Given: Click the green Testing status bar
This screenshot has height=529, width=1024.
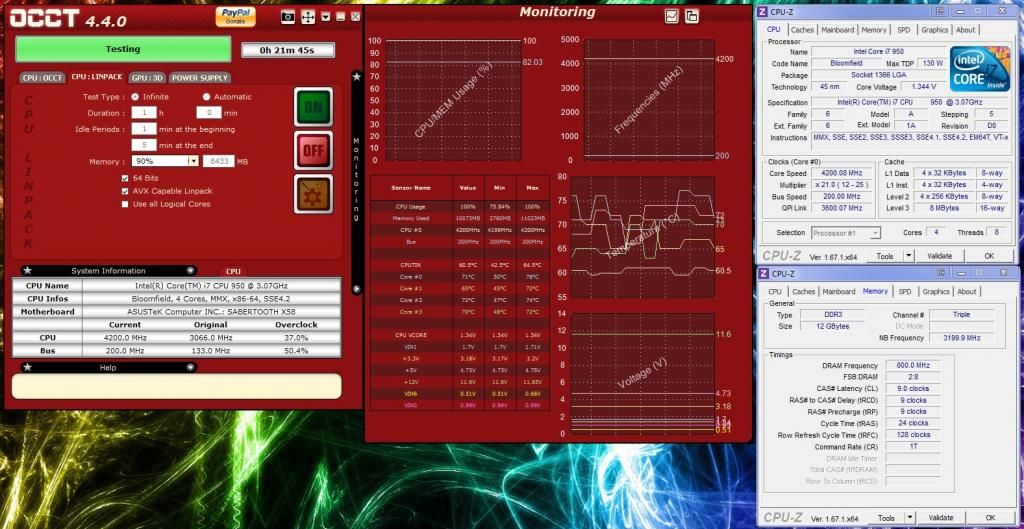Looking at the screenshot, I should point(123,49).
